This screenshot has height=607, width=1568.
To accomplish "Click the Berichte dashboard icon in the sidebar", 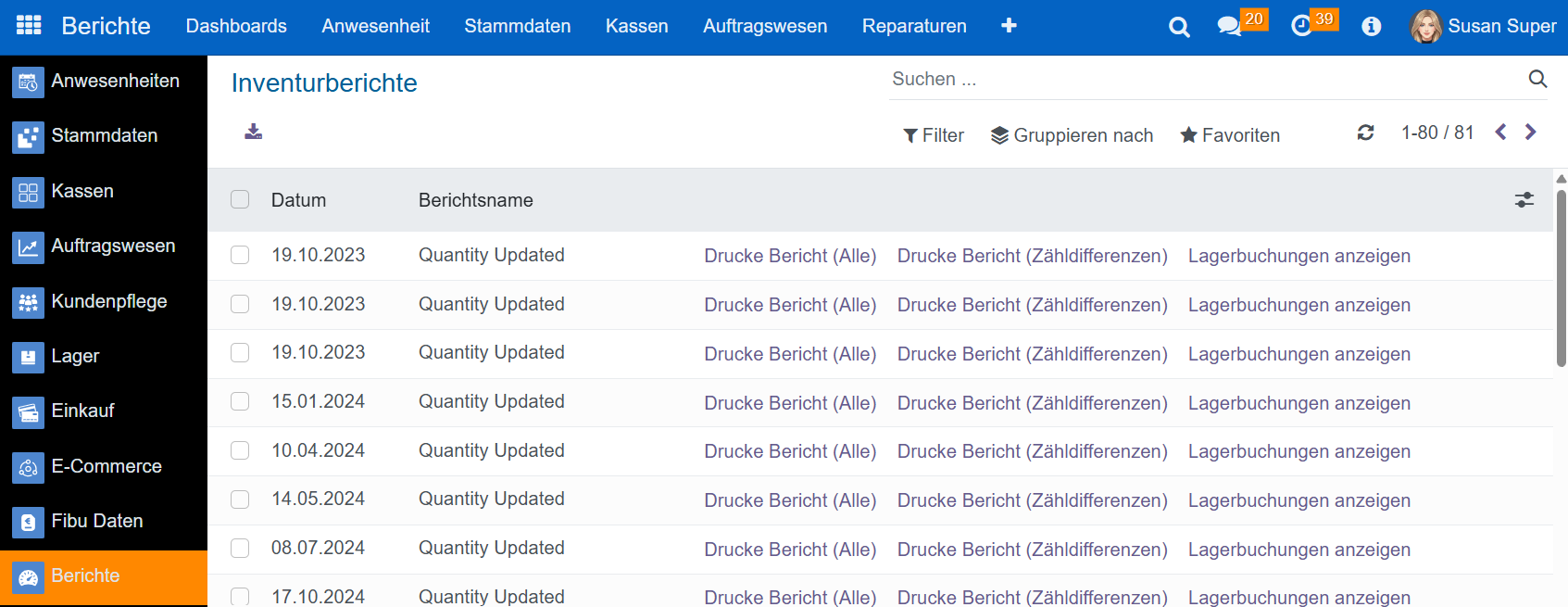I will tap(28, 577).
